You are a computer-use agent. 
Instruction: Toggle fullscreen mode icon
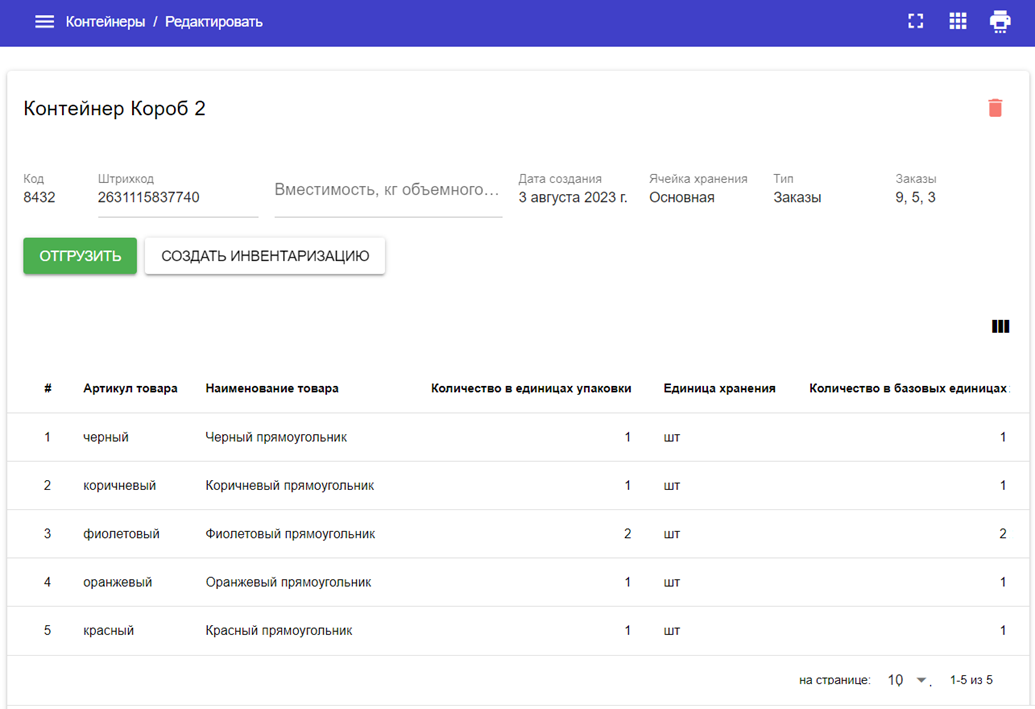click(915, 22)
